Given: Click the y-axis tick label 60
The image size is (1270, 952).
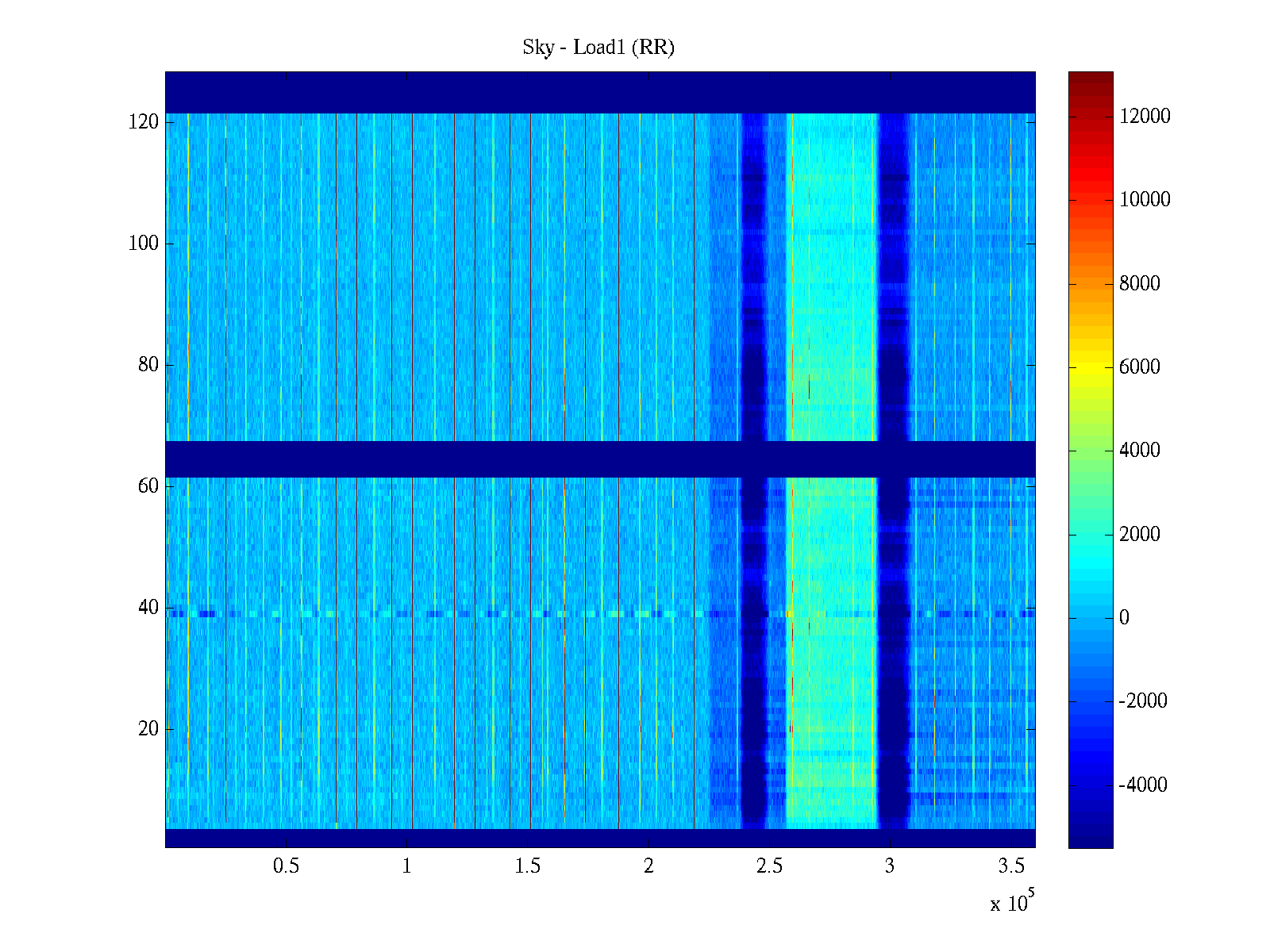Looking at the screenshot, I should pyautogui.click(x=148, y=486).
